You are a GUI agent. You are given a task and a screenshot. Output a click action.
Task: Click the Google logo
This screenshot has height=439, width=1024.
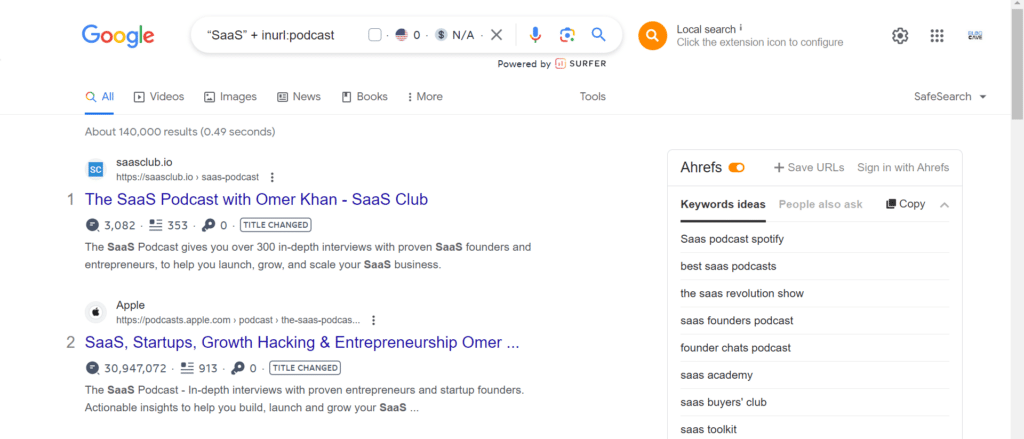tap(118, 35)
